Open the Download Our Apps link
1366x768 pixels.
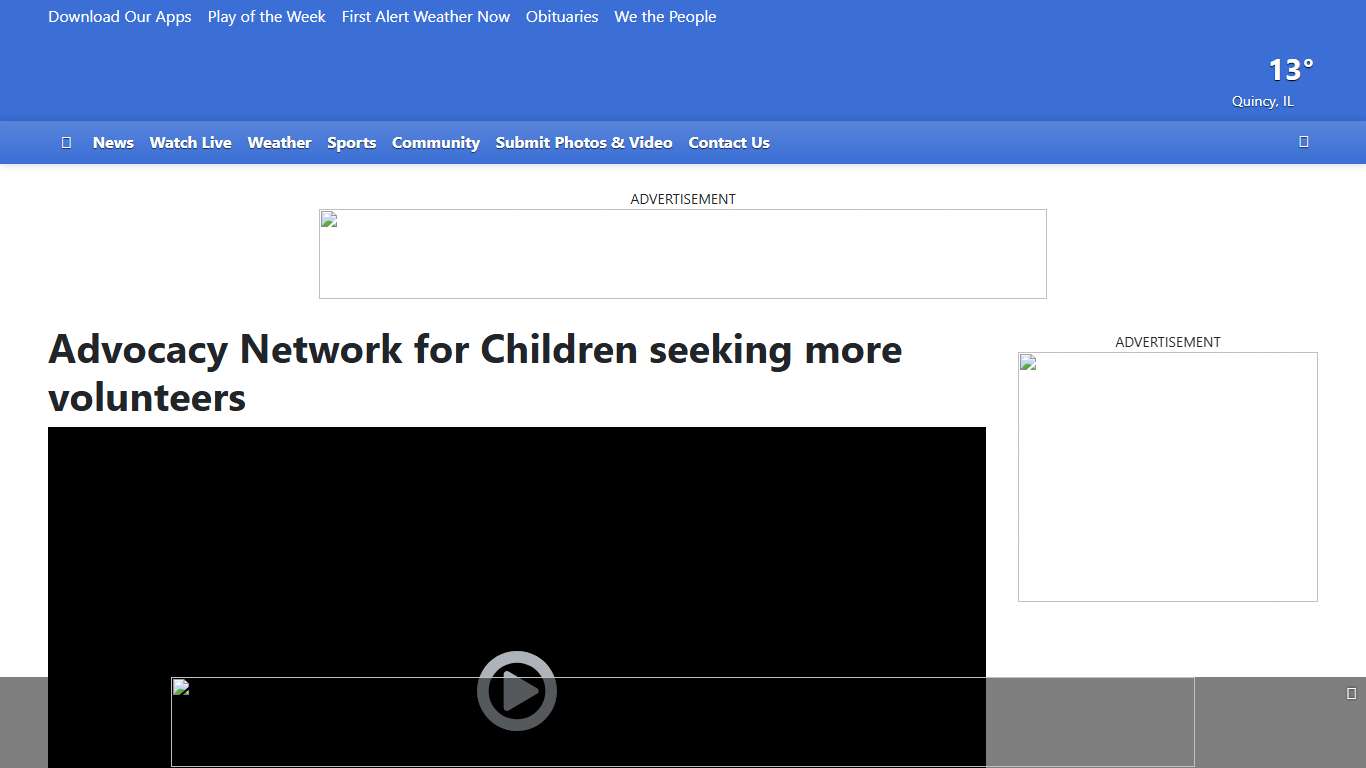tap(119, 16)
